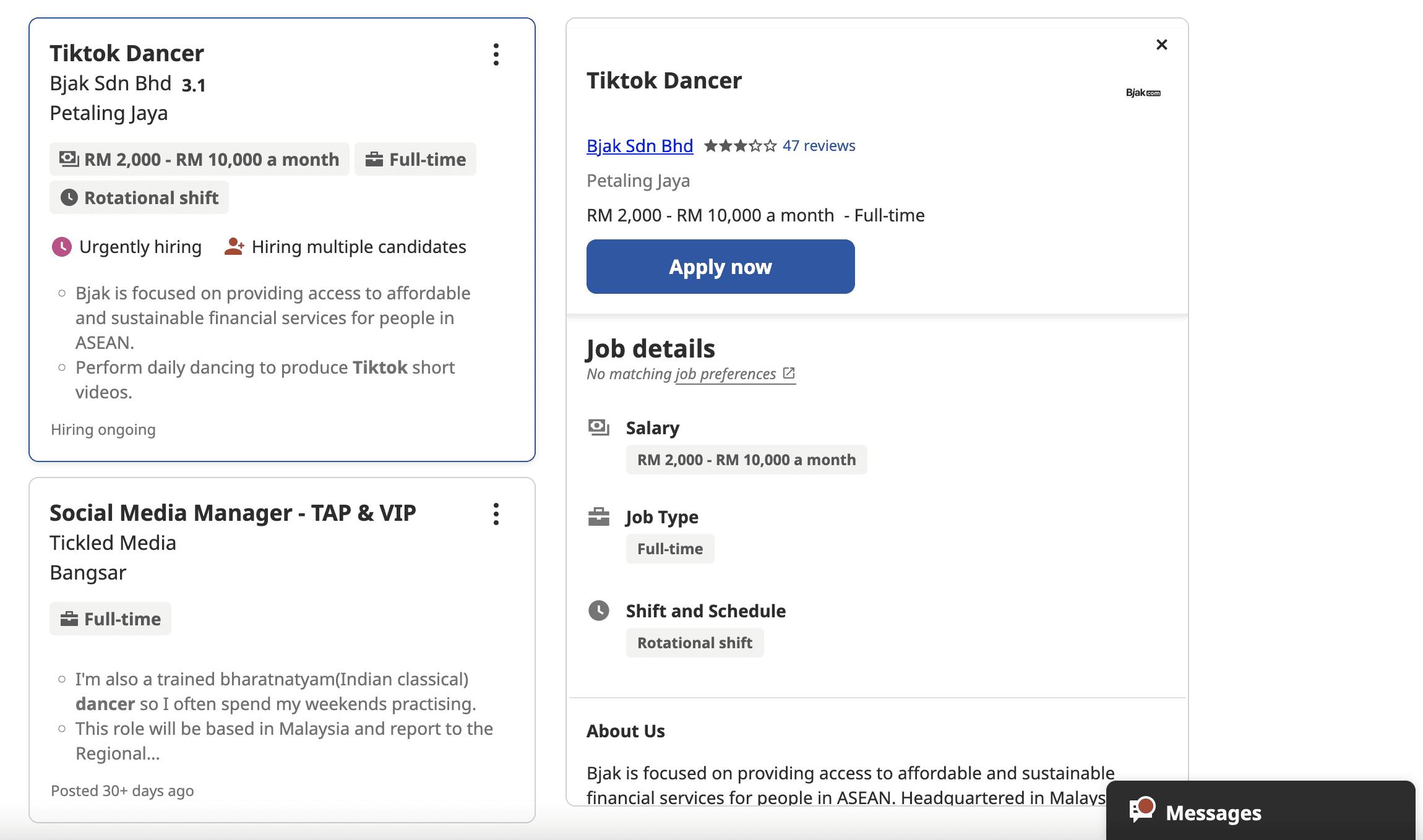Viewport: 1423px width, 840px height.
Task: Click the Hiring multiple candidates person icon
Action: pos(234,246)
